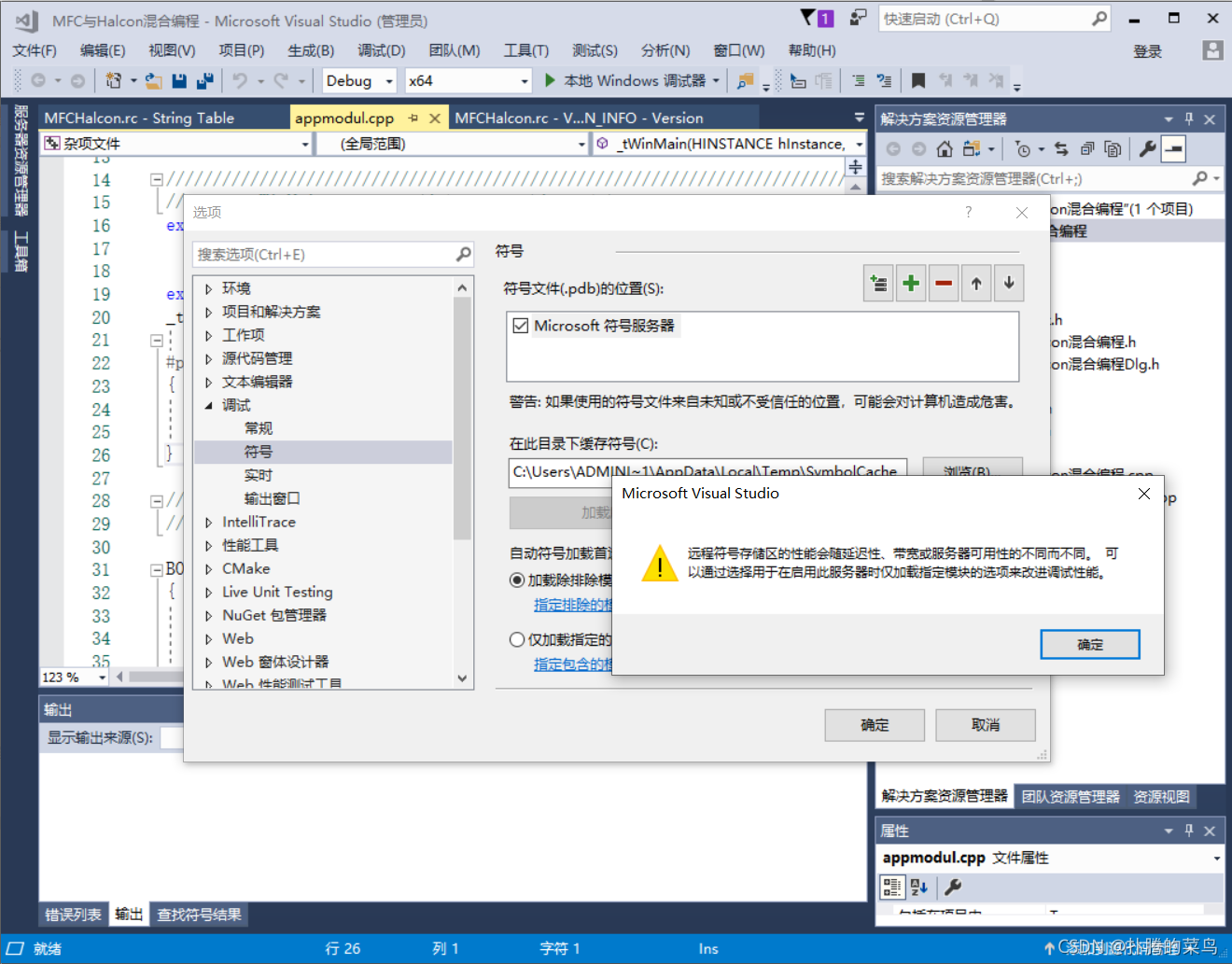Expand the 环境 node in options tree
1232x964 pixels.
(208, 288)
